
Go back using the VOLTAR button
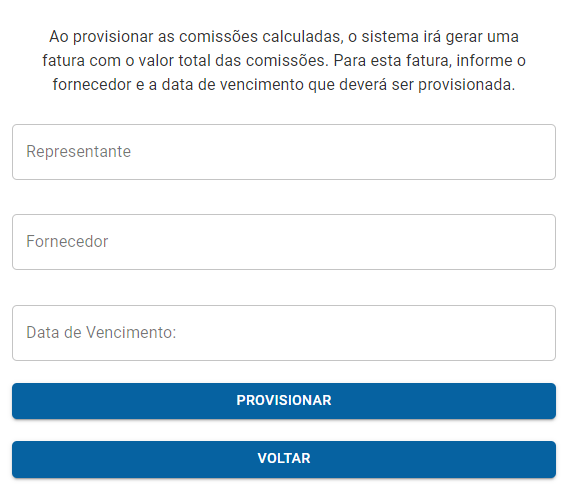pyautogui.click(x=284, y=459)
